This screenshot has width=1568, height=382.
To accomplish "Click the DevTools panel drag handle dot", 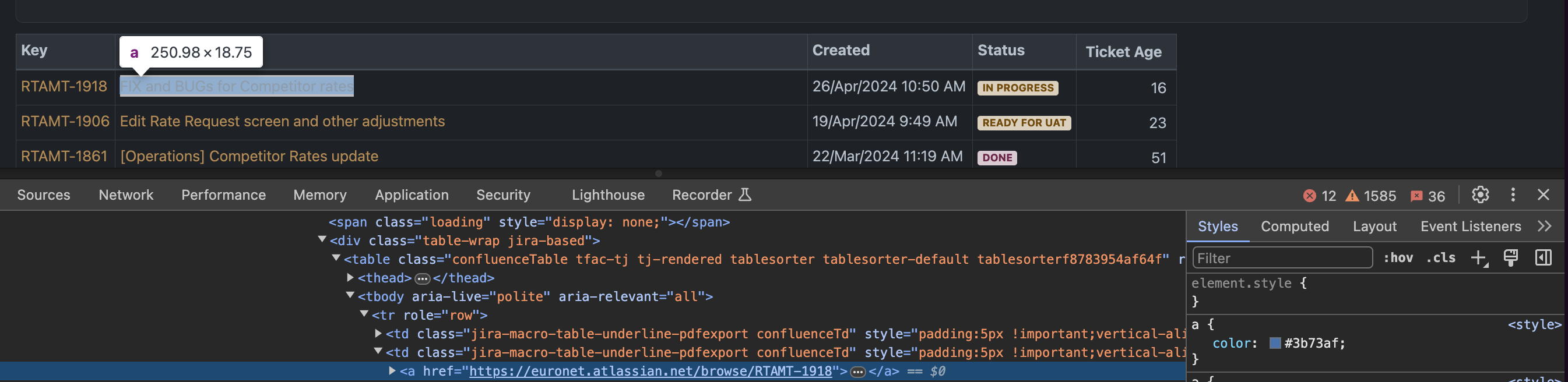I will [658, 174].
